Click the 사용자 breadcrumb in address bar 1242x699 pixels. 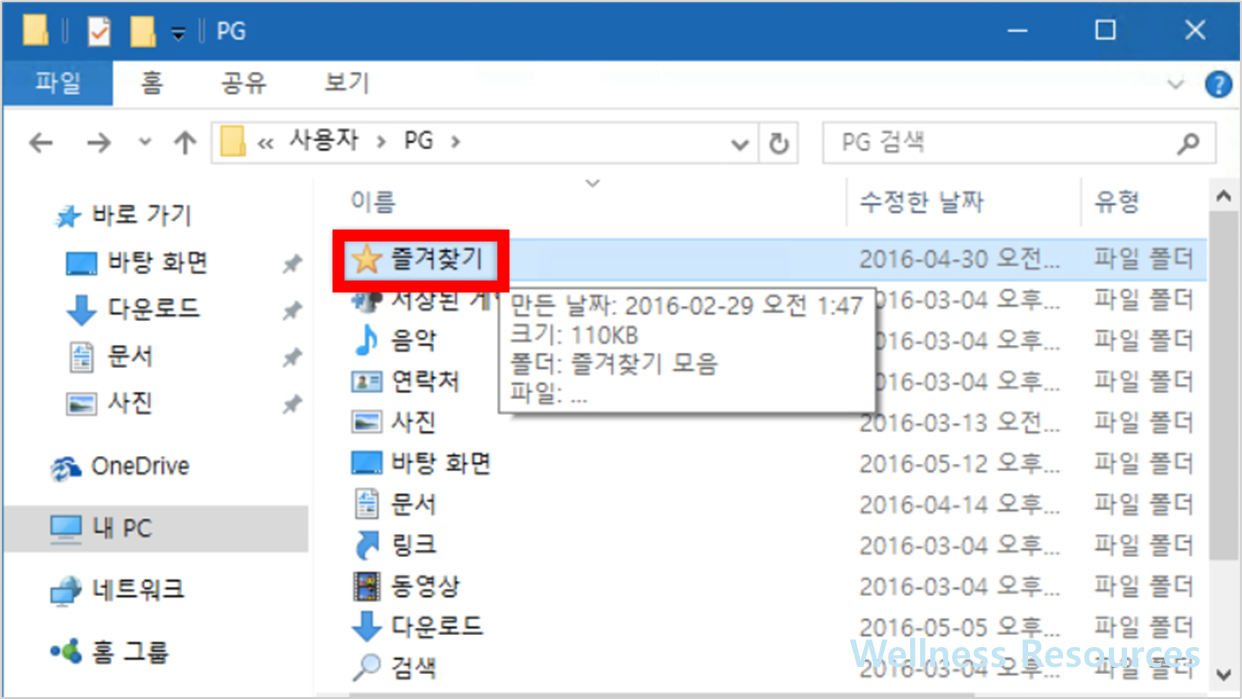pyautogui.click(x=326, y=141)
